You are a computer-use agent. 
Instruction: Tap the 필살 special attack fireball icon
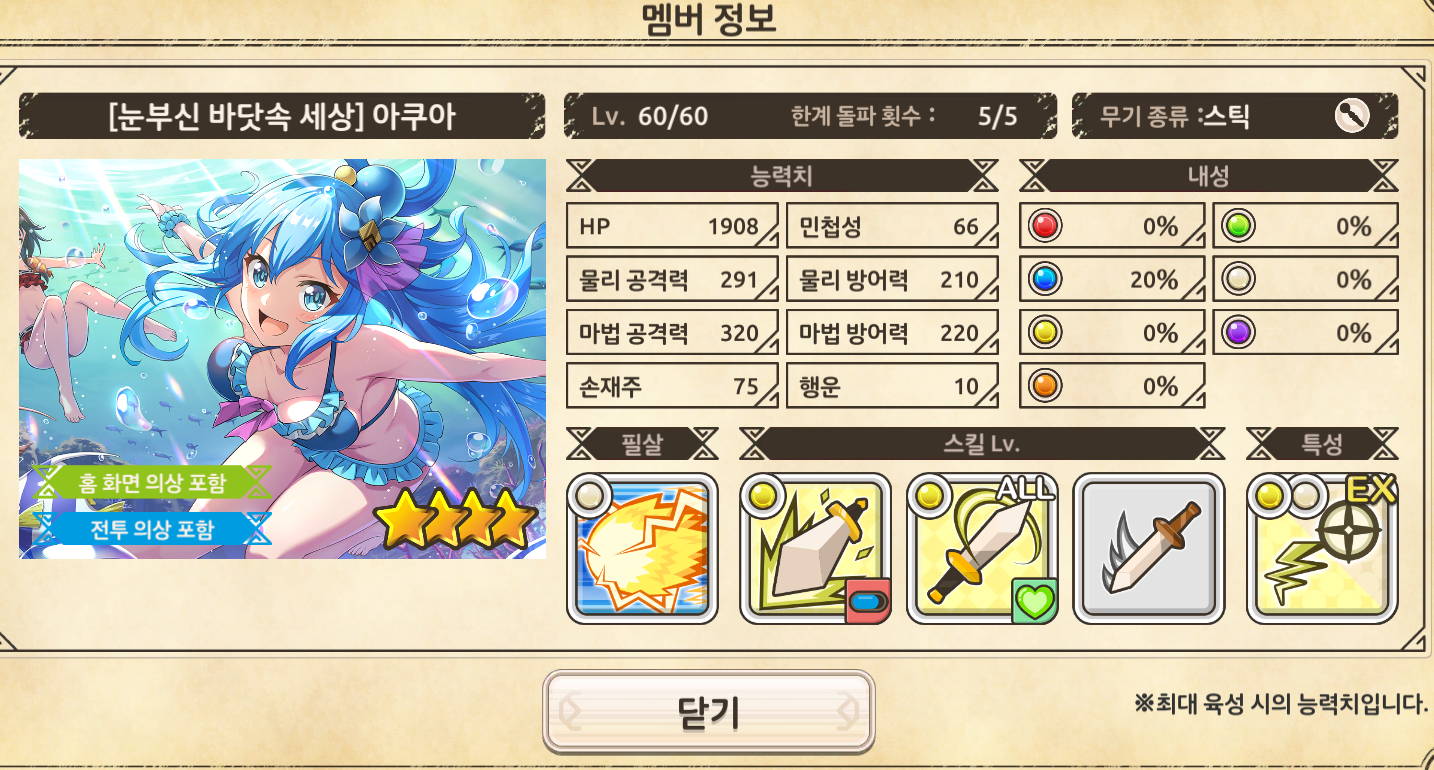coord(642,549)
